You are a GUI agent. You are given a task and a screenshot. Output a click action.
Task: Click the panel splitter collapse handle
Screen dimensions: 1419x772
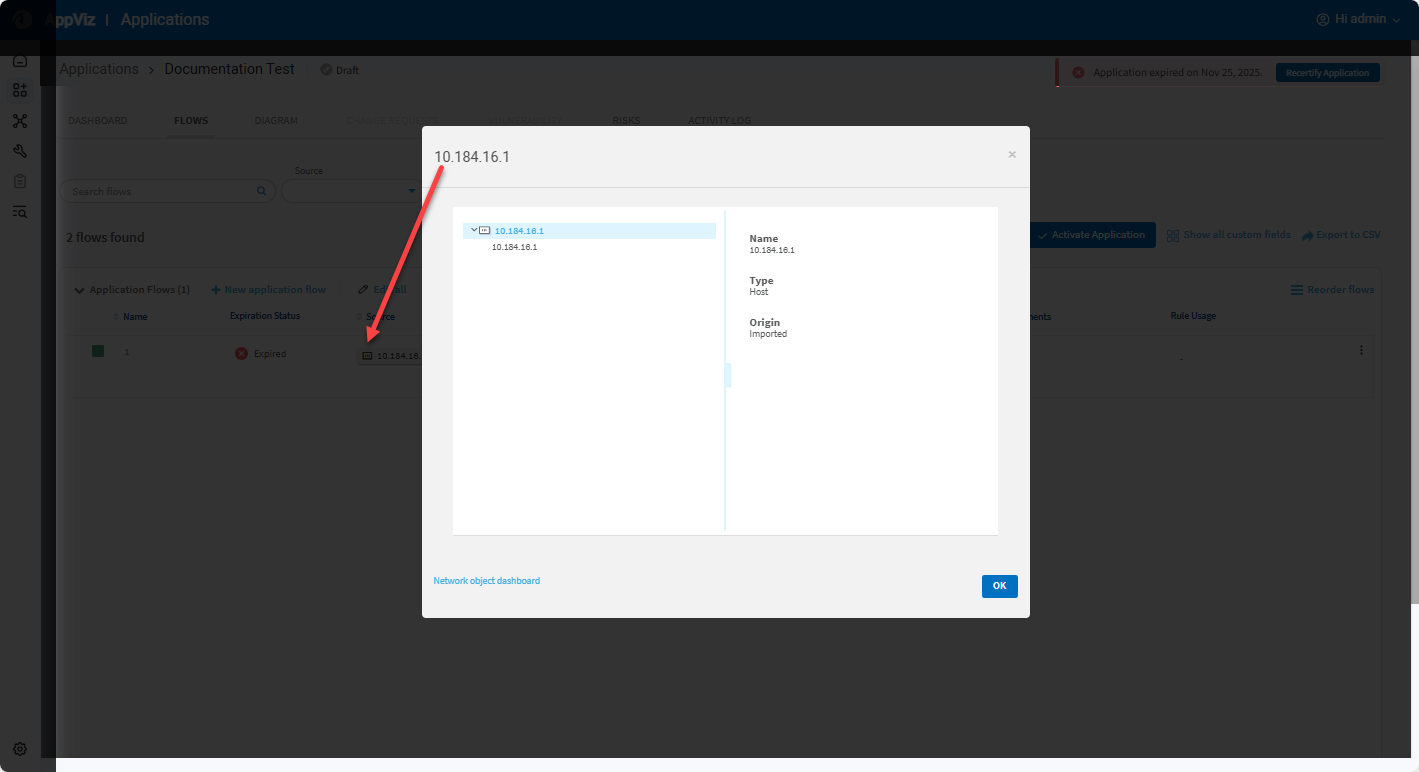point(728,375)
